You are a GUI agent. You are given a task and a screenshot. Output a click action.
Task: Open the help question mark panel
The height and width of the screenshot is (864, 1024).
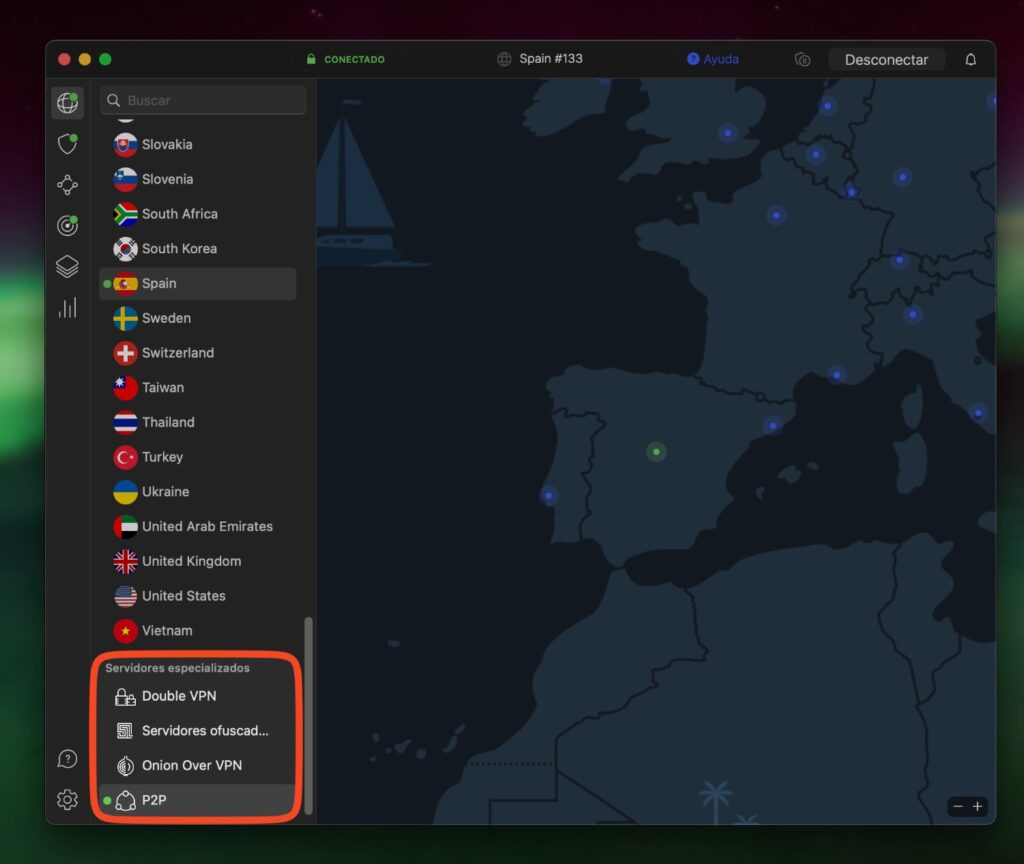pos(67,759)
